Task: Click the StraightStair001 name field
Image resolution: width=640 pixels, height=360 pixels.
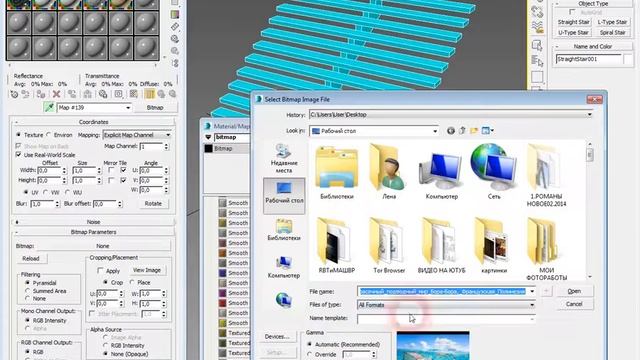Action: click(x=588, y=59)
